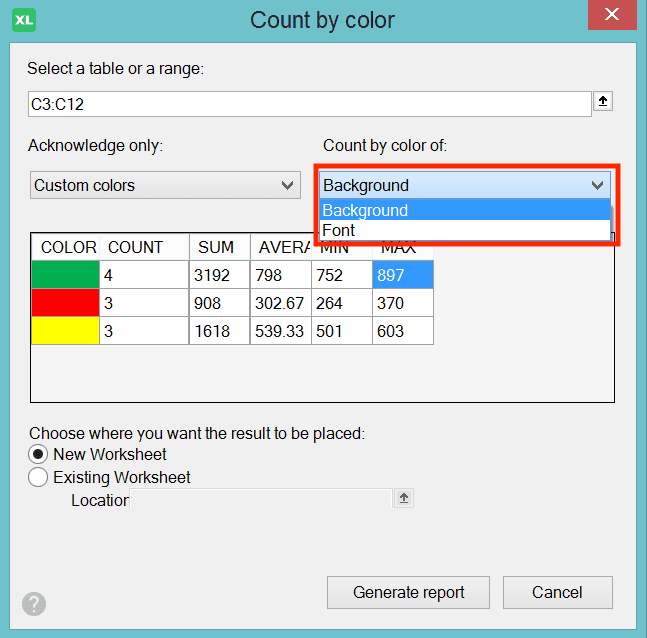Click the COLOR column header
Screen dimensions: 647x638
tap(65, 247)
